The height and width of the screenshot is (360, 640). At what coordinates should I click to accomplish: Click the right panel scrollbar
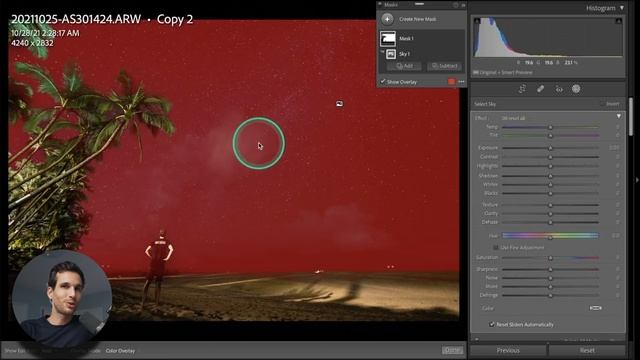[631, 116]
